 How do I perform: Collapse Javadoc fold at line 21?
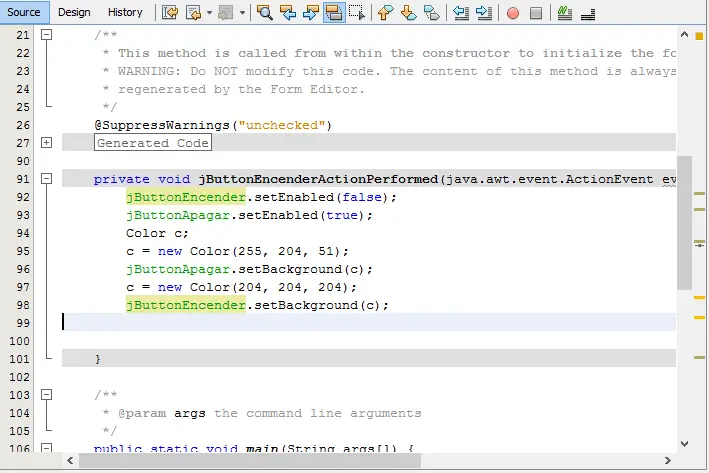tap(46, 34)
